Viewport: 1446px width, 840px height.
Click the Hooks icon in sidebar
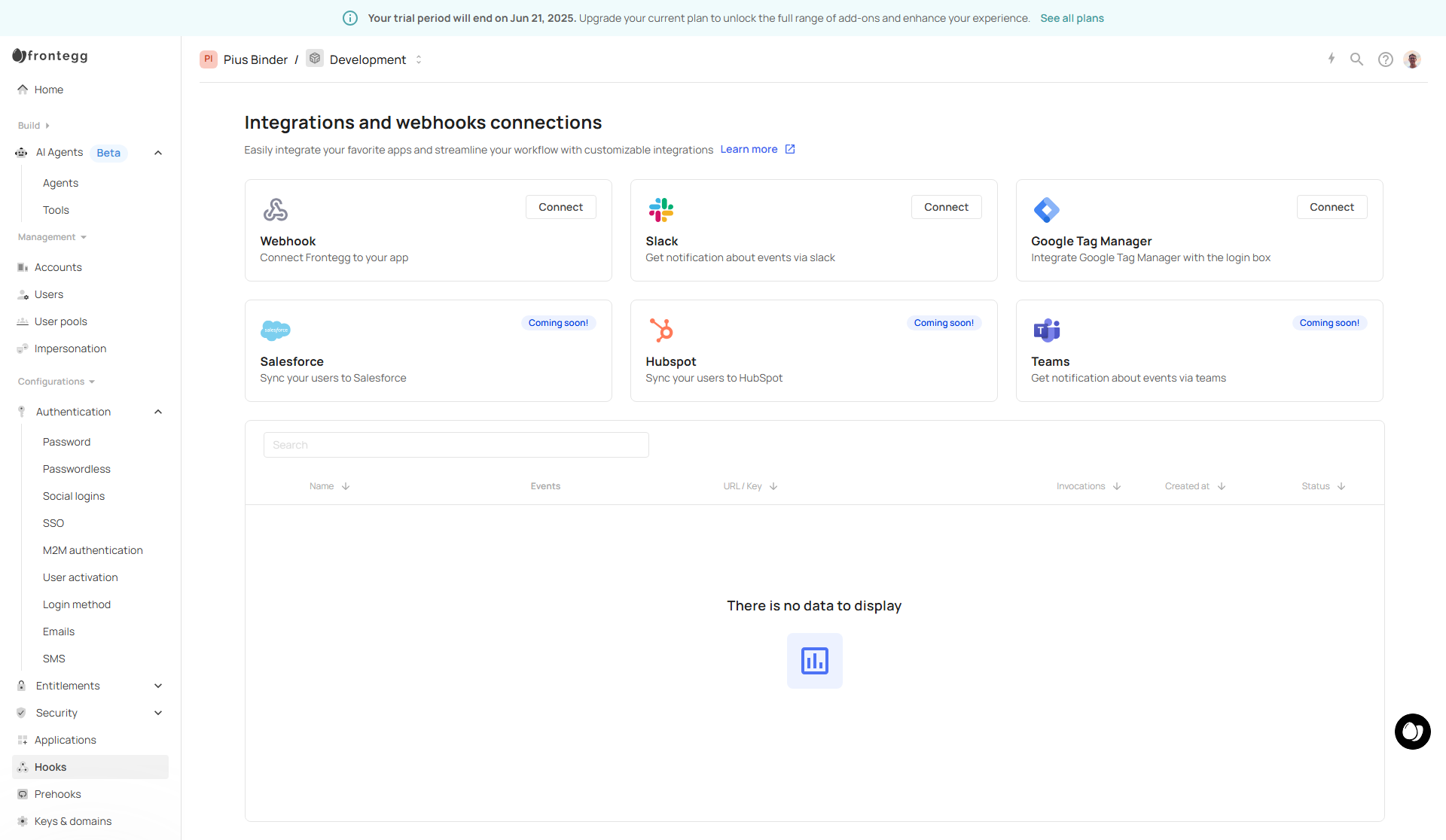click(23, 767)
